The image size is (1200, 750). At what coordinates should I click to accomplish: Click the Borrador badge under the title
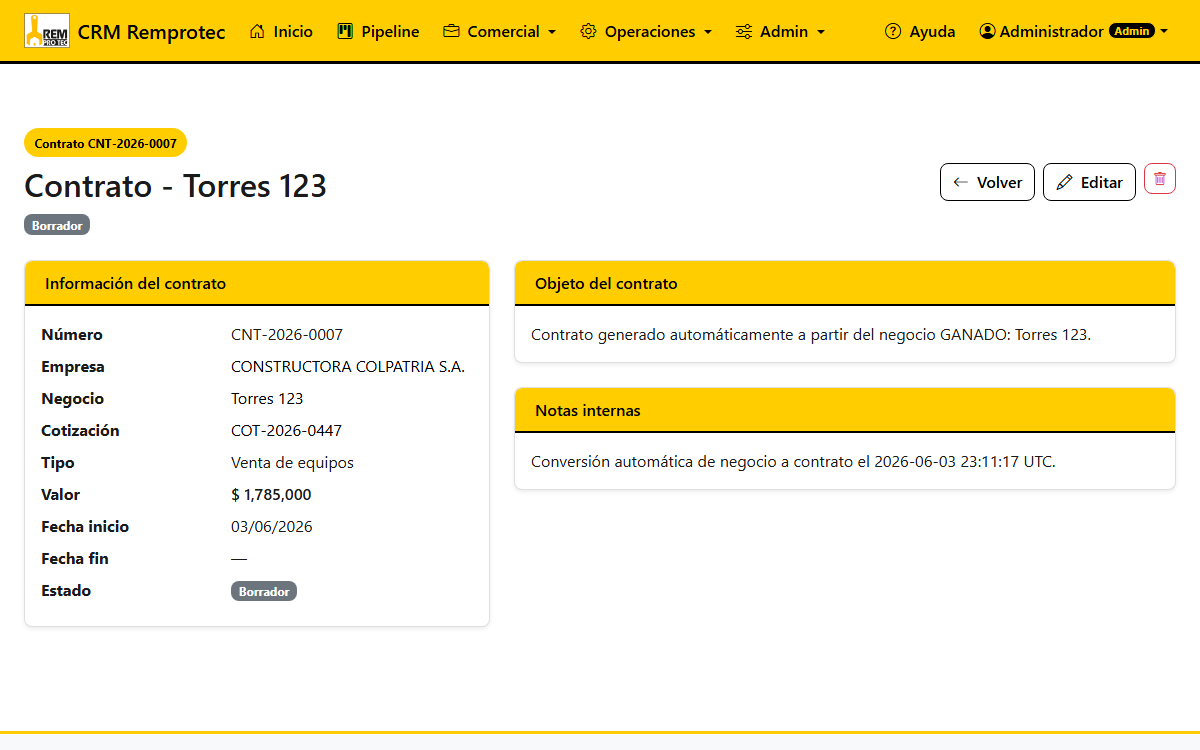tap(57, 226)
